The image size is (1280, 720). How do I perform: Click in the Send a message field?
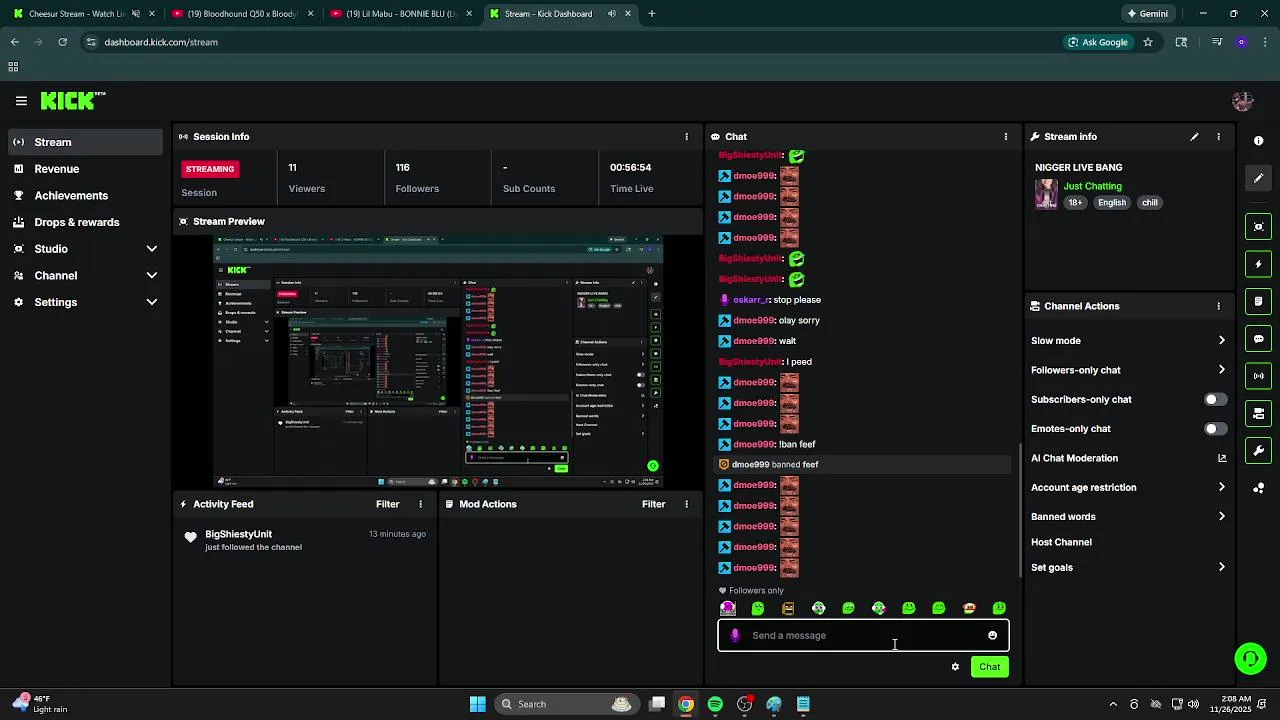click(863, 636)
